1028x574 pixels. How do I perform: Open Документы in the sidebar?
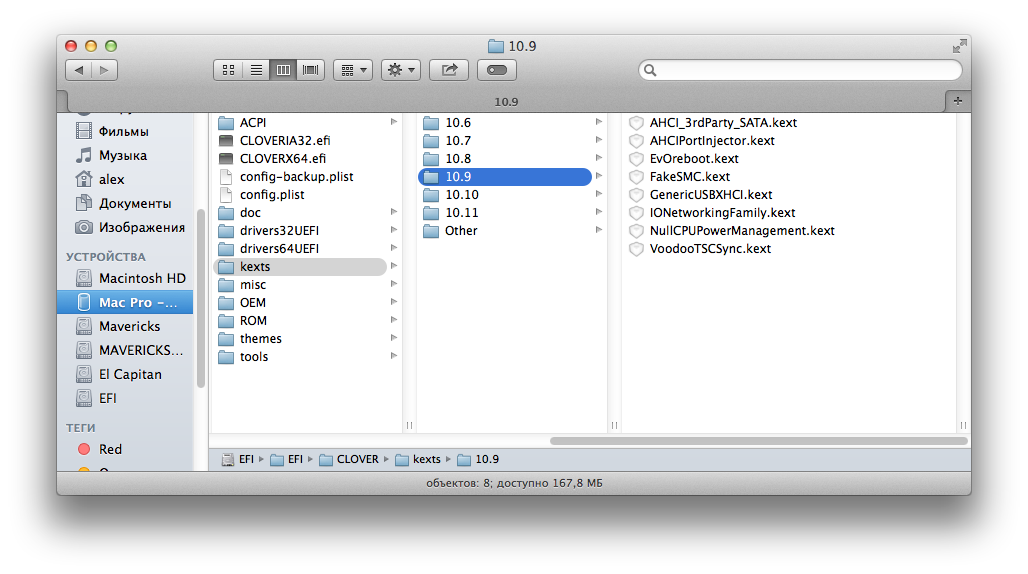click(x=134, y=203)
